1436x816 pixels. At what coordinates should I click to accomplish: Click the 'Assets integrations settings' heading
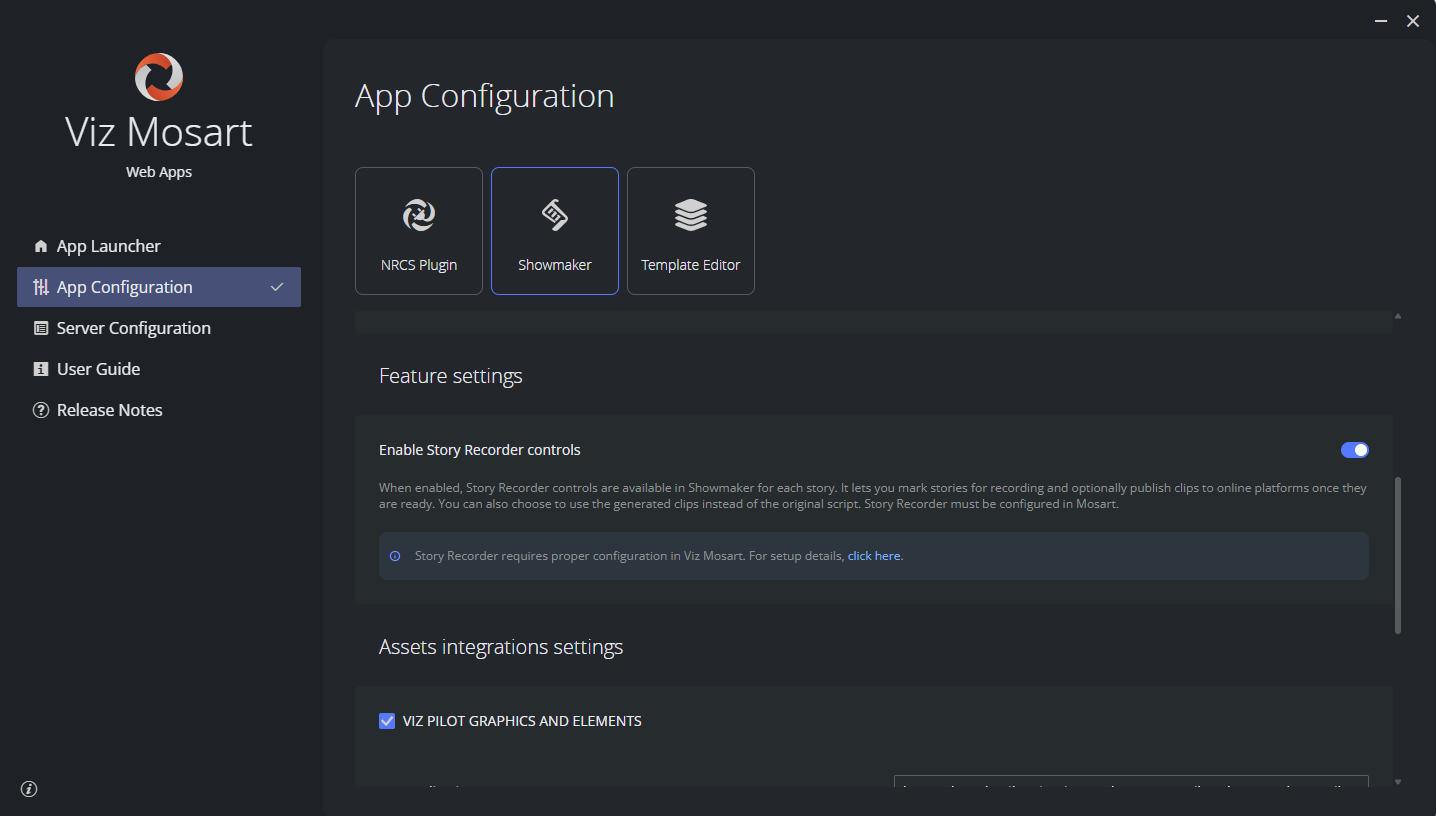coord(501,647)
